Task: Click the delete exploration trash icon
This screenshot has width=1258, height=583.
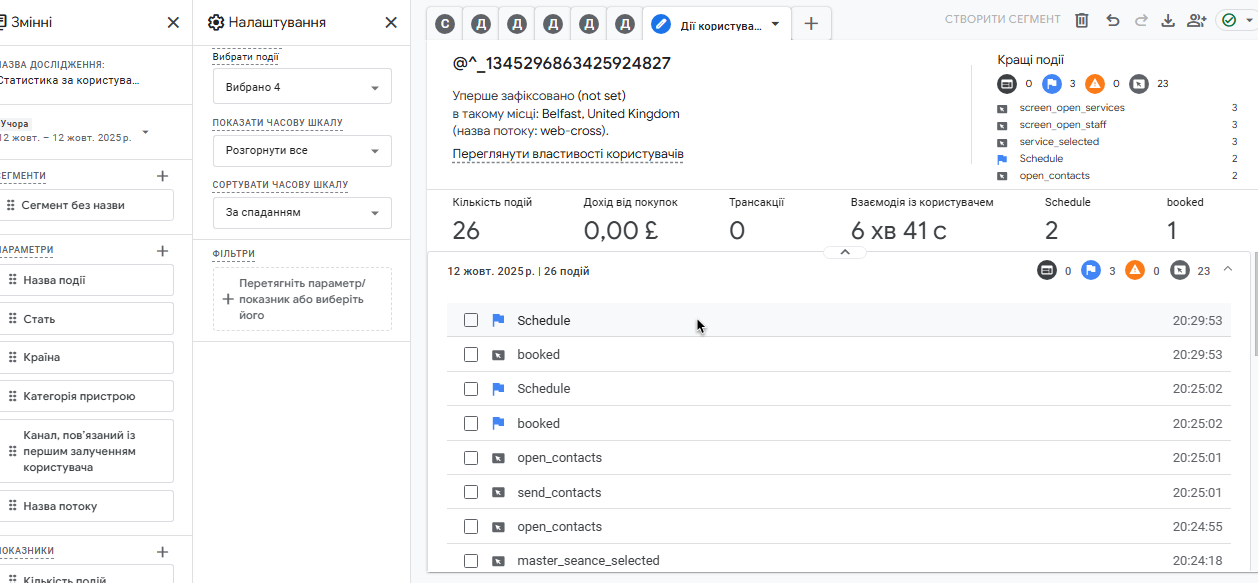Action: 1082,21
